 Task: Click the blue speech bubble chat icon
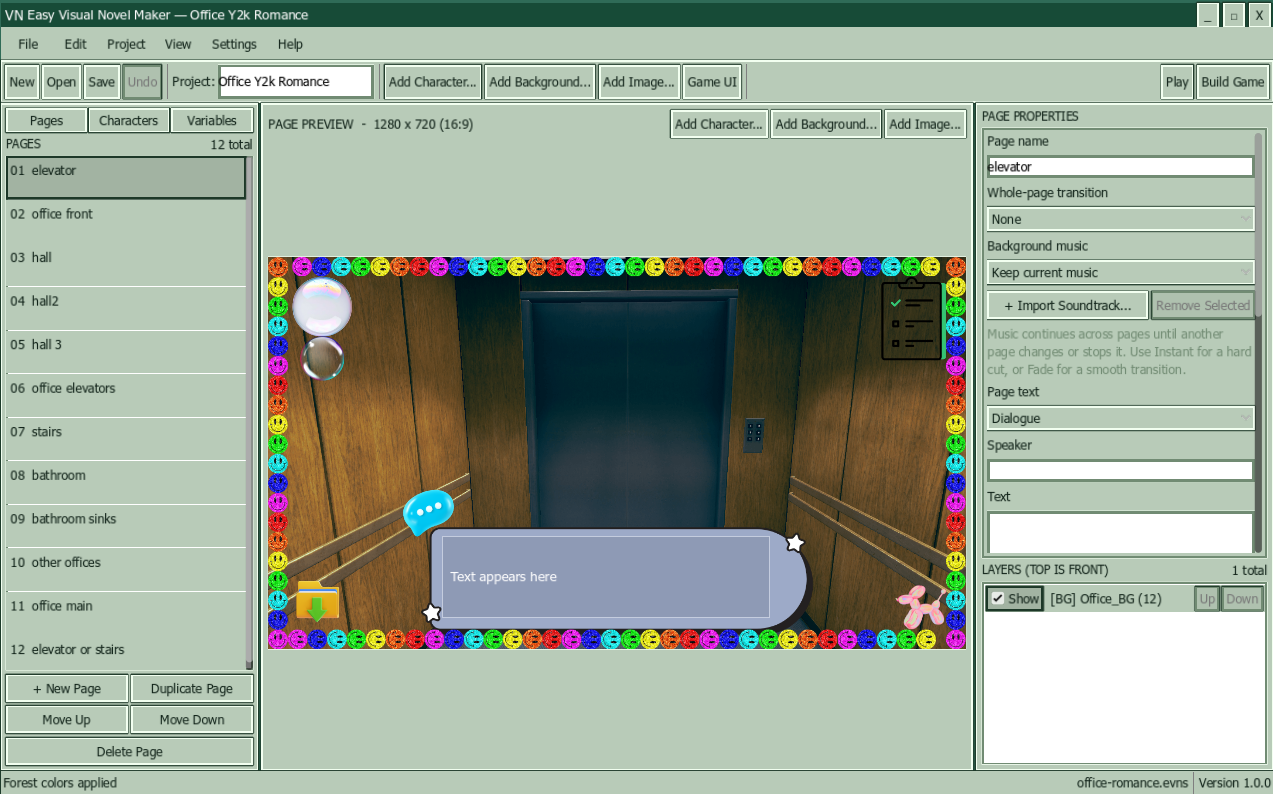[x=429, y=511]
